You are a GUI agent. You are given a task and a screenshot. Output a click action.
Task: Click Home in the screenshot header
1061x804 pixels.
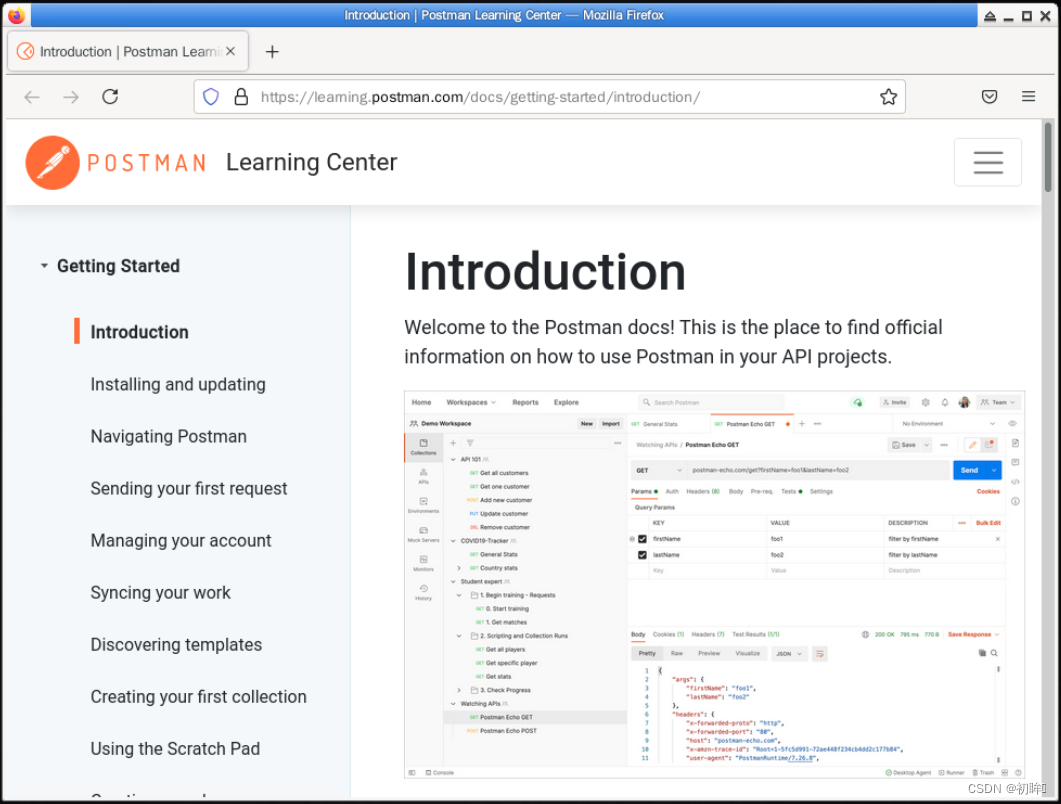(x=422, y=402)
